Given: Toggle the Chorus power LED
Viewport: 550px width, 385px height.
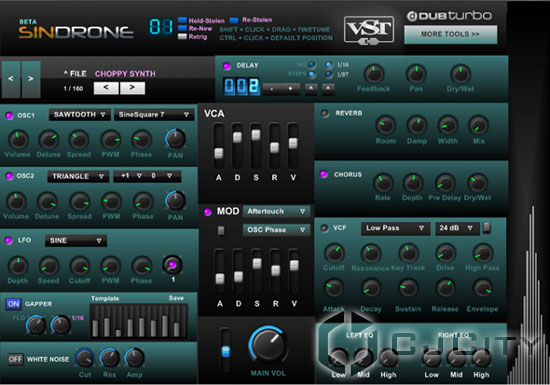Looking at the screenshot, I should [x=324, y=174].
